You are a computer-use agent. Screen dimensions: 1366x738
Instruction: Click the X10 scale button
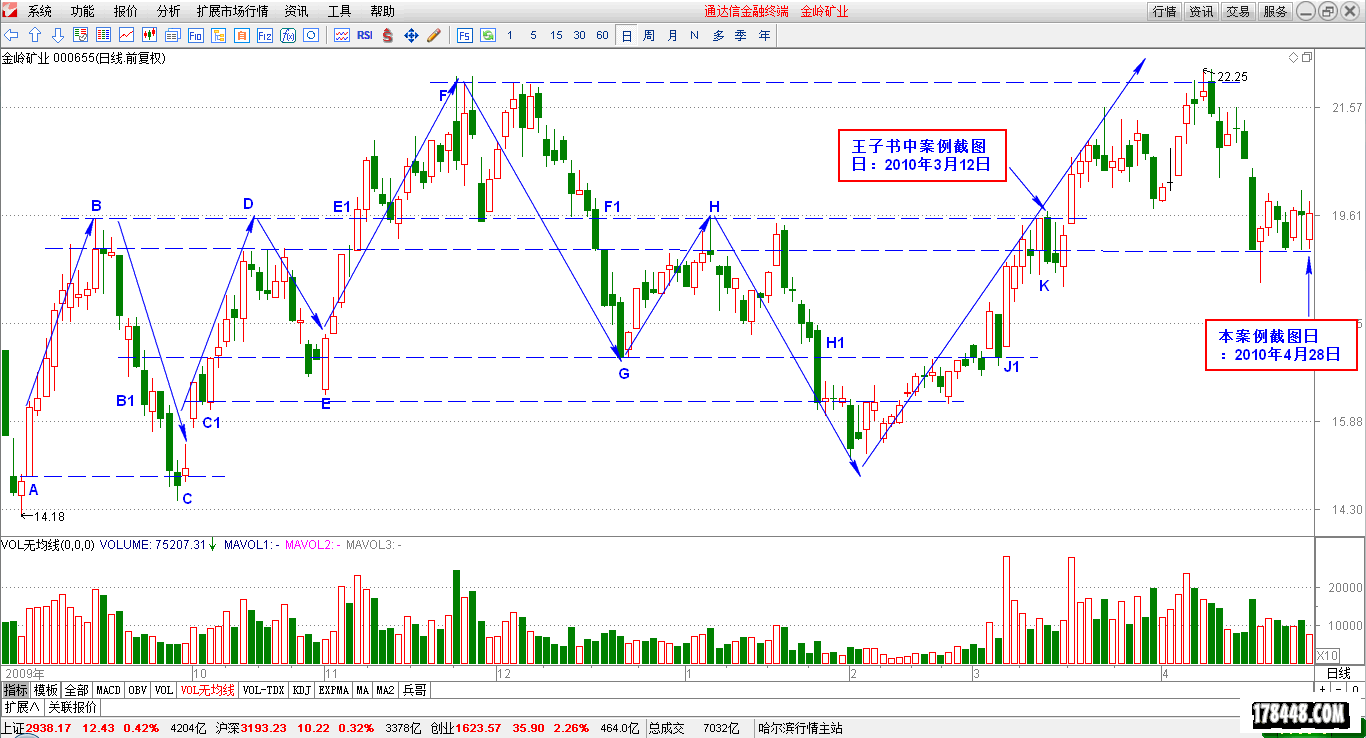tap(1326, 655)
